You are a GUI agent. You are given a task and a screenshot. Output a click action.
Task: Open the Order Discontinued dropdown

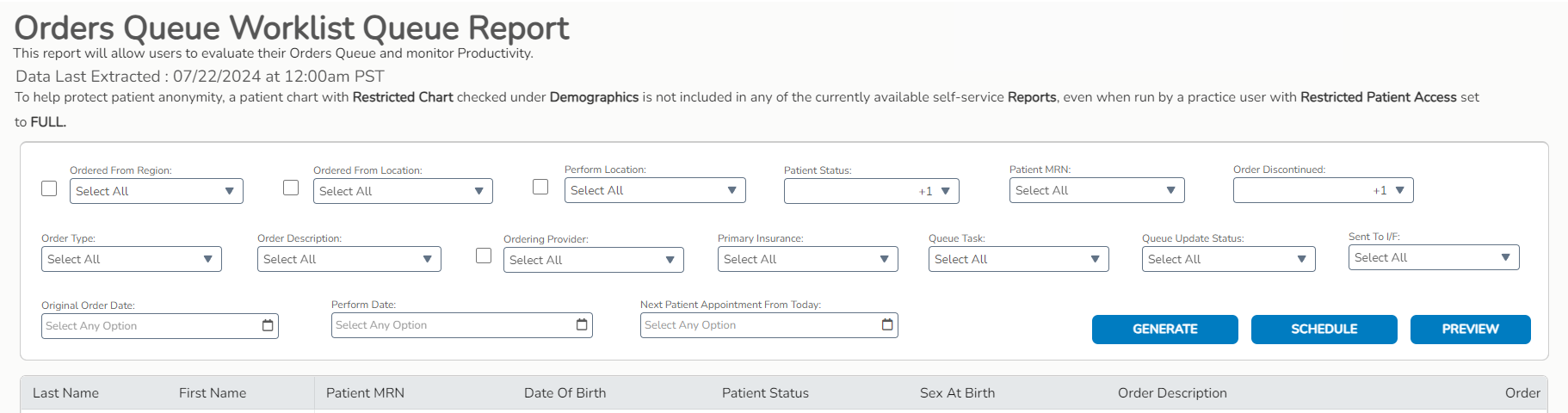click(x=1323, y=190)
